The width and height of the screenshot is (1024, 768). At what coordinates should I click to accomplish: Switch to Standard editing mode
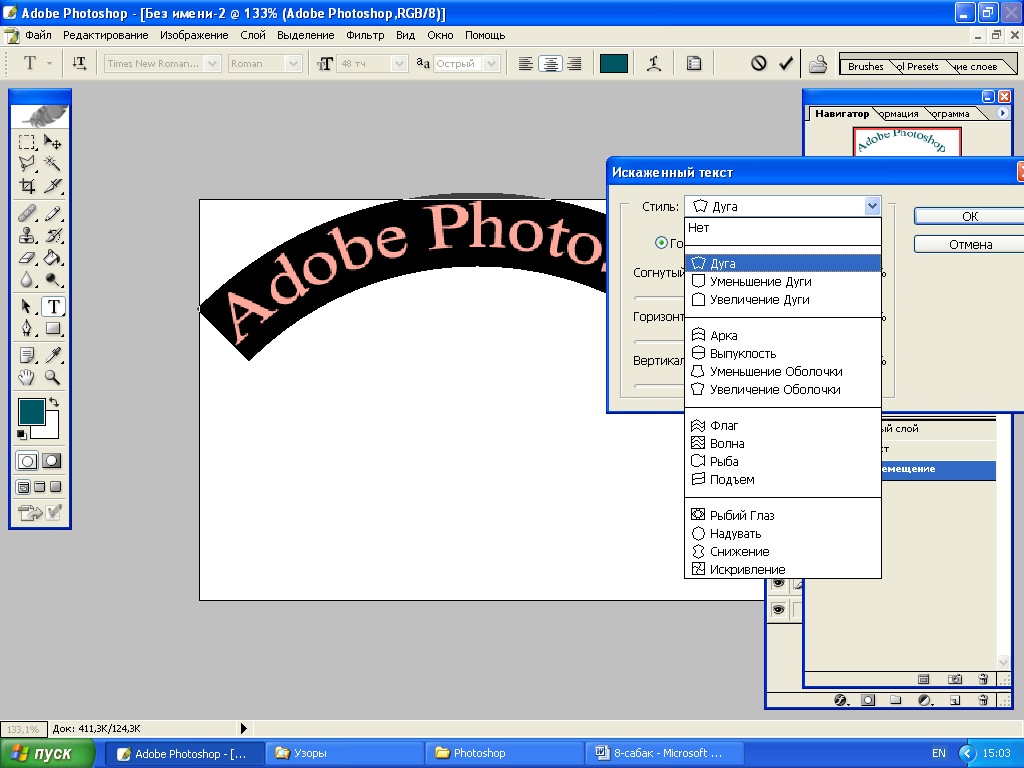tap(27, 461)
